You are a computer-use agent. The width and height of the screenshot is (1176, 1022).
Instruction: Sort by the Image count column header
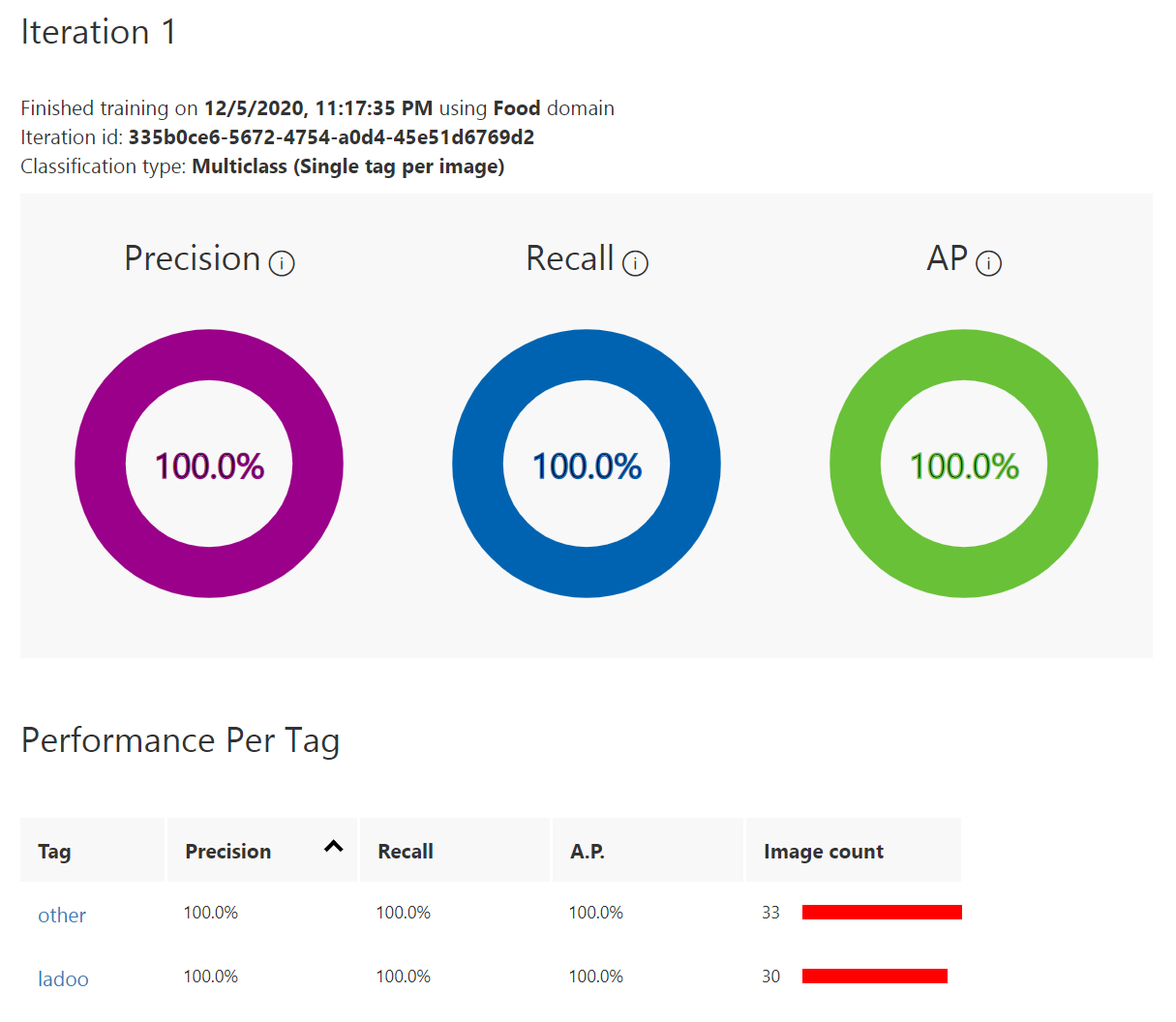[x=823, y=852]
